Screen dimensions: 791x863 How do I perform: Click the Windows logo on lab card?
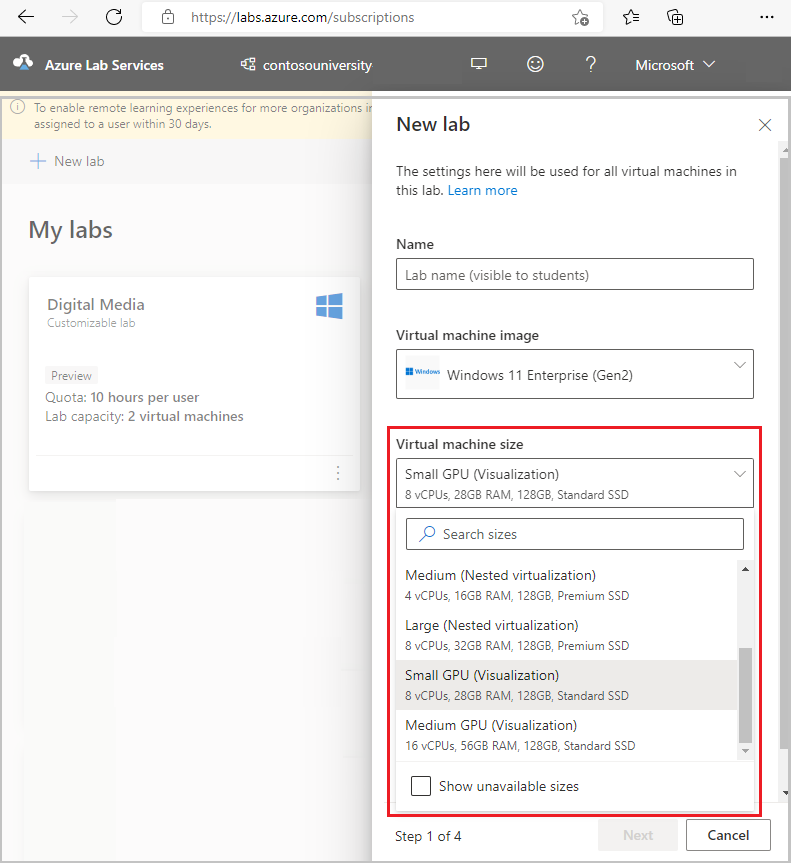(329, 306)
